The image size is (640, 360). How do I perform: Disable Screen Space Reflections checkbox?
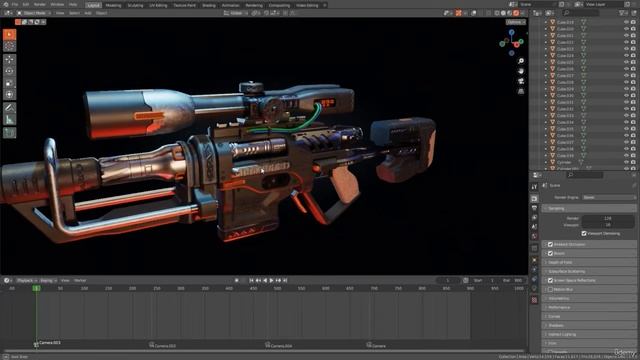coord(550,280)
